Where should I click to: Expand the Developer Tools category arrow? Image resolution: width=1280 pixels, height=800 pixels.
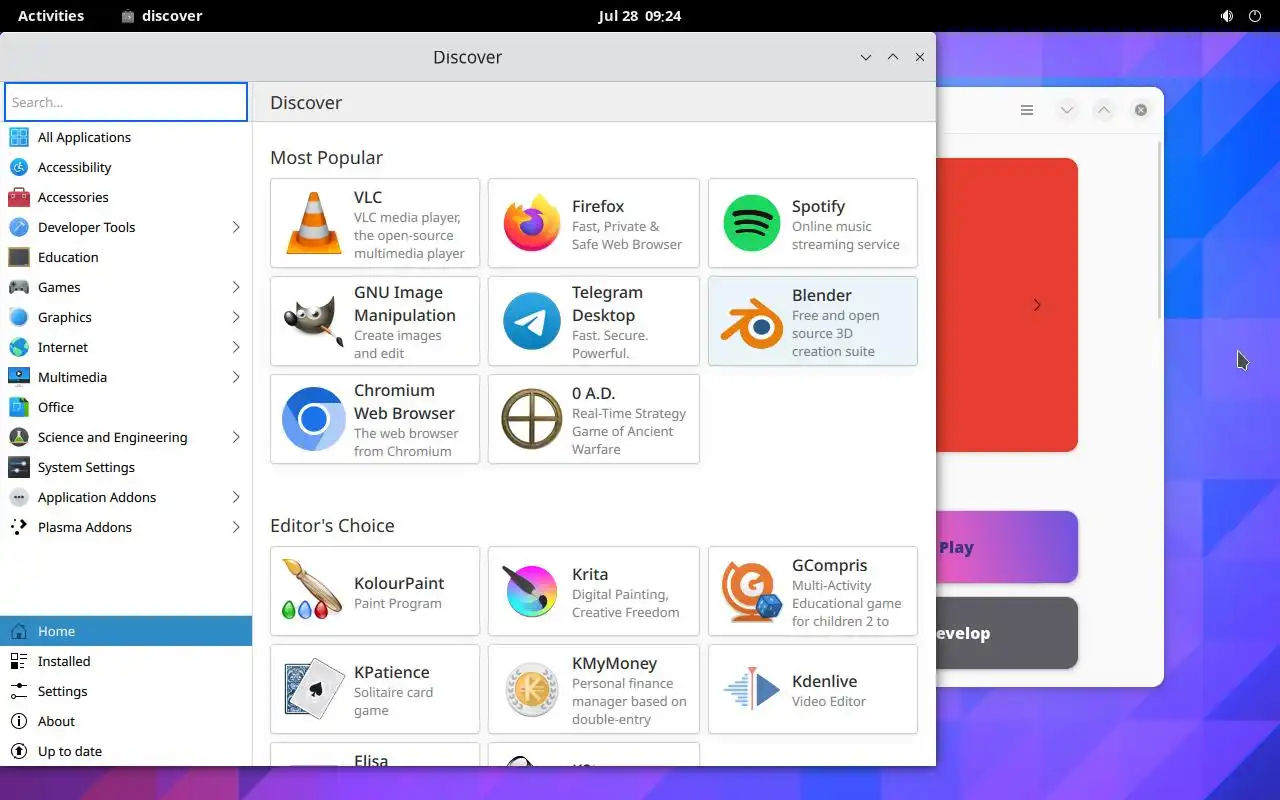pos(236,227)
